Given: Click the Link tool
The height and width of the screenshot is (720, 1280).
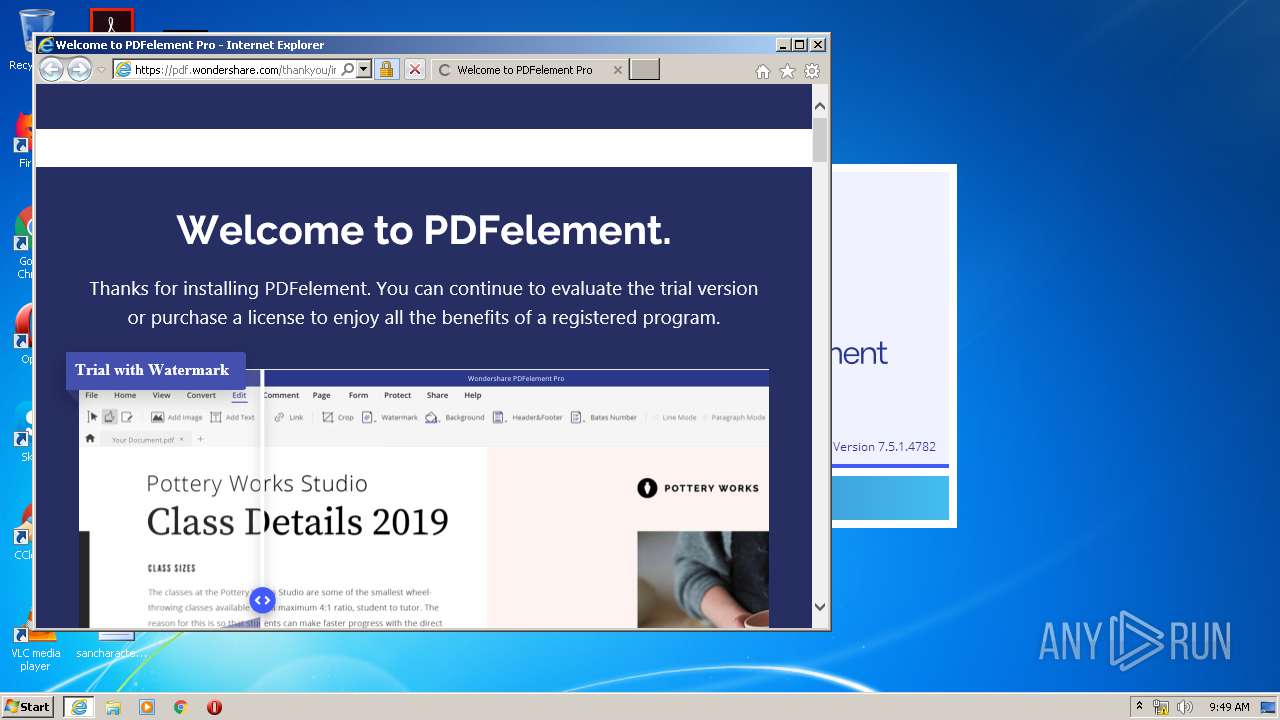Looking at the screenshot, I should click(x=288, y=417).
